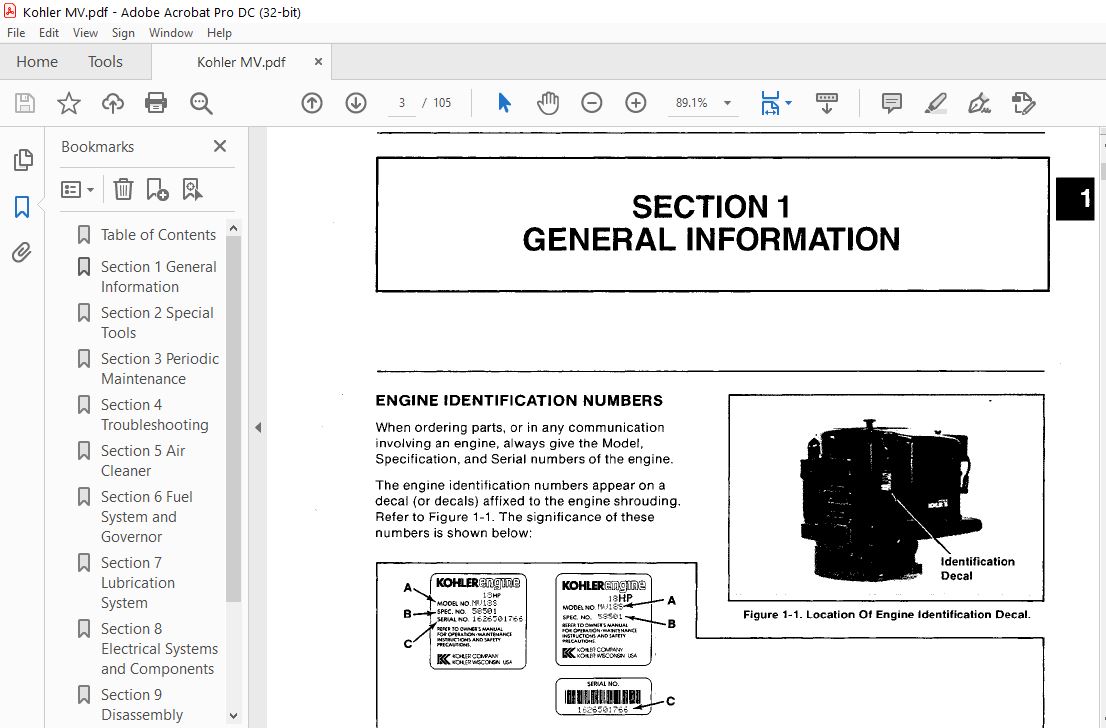1106x728 pixels.
Task: Zoom out with the minus icon
Action: click(591, 103)
